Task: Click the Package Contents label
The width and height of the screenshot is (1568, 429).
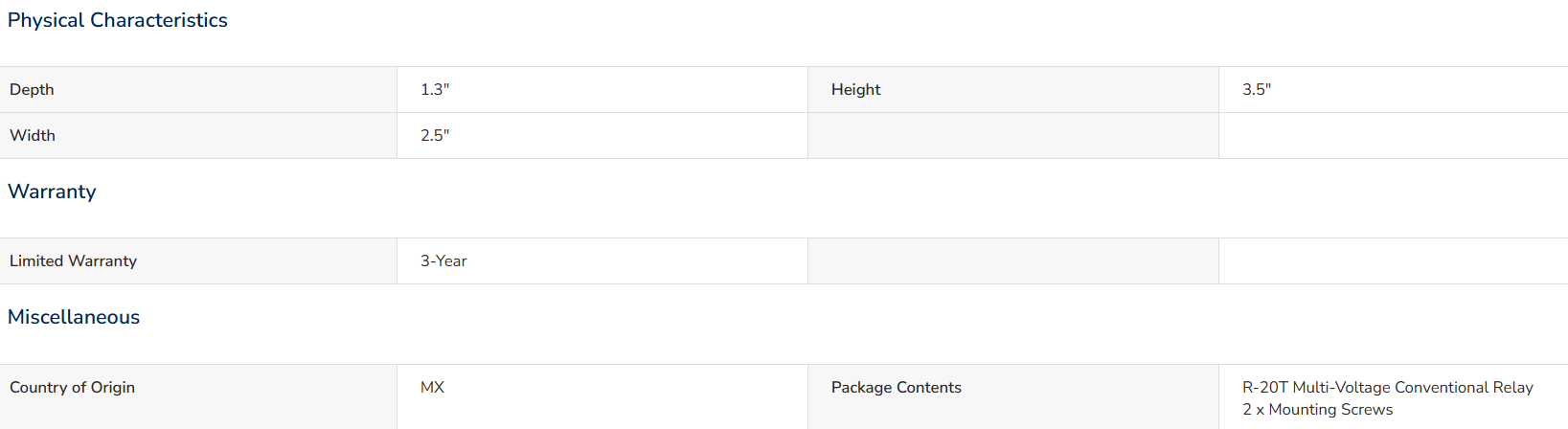Action: point(897,387)
